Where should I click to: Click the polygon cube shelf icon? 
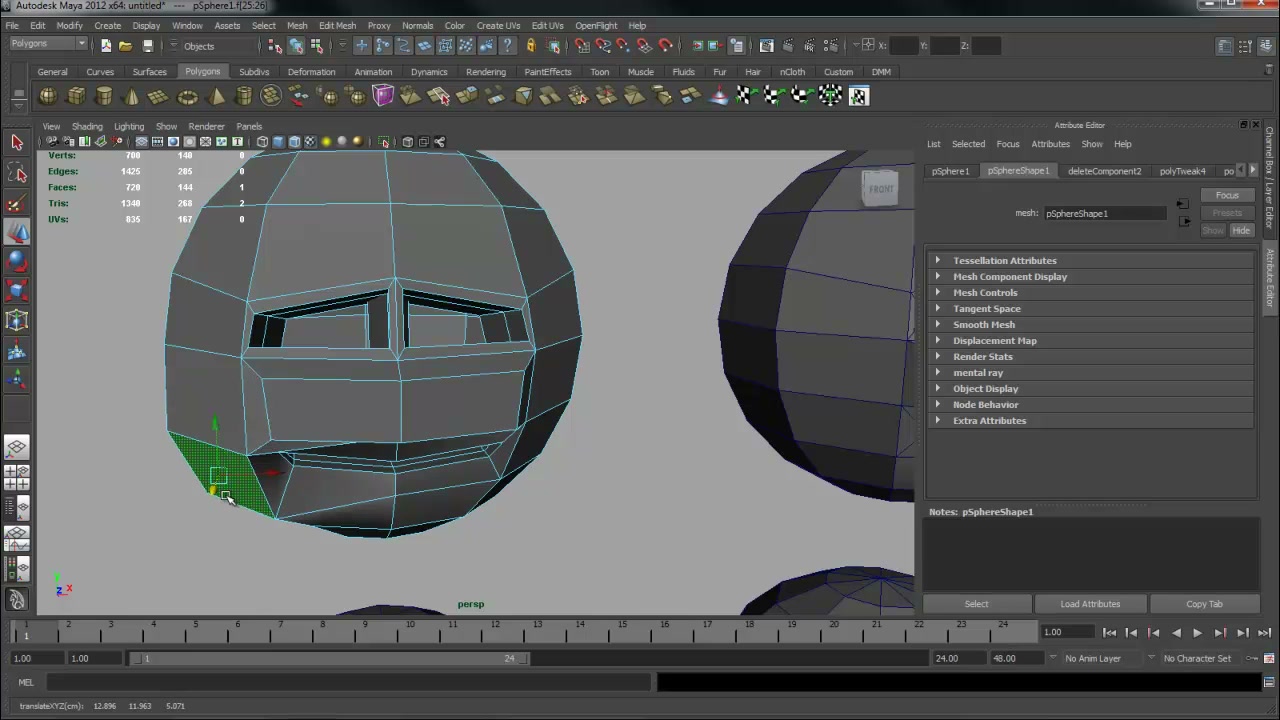tap(76, 96)
